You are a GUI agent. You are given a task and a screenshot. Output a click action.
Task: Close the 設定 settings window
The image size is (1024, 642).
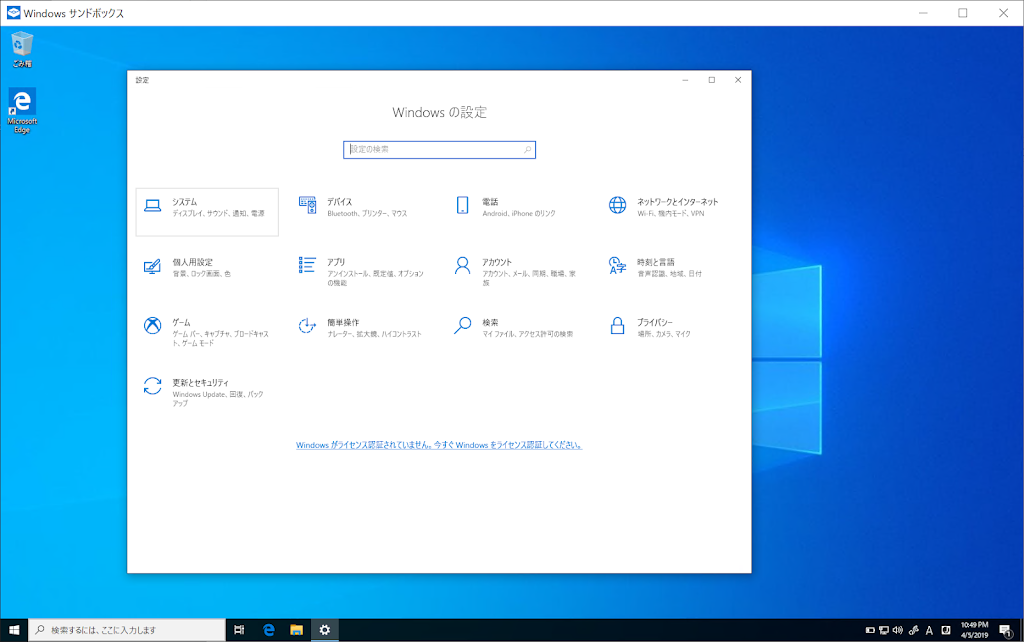click(738, 80)
